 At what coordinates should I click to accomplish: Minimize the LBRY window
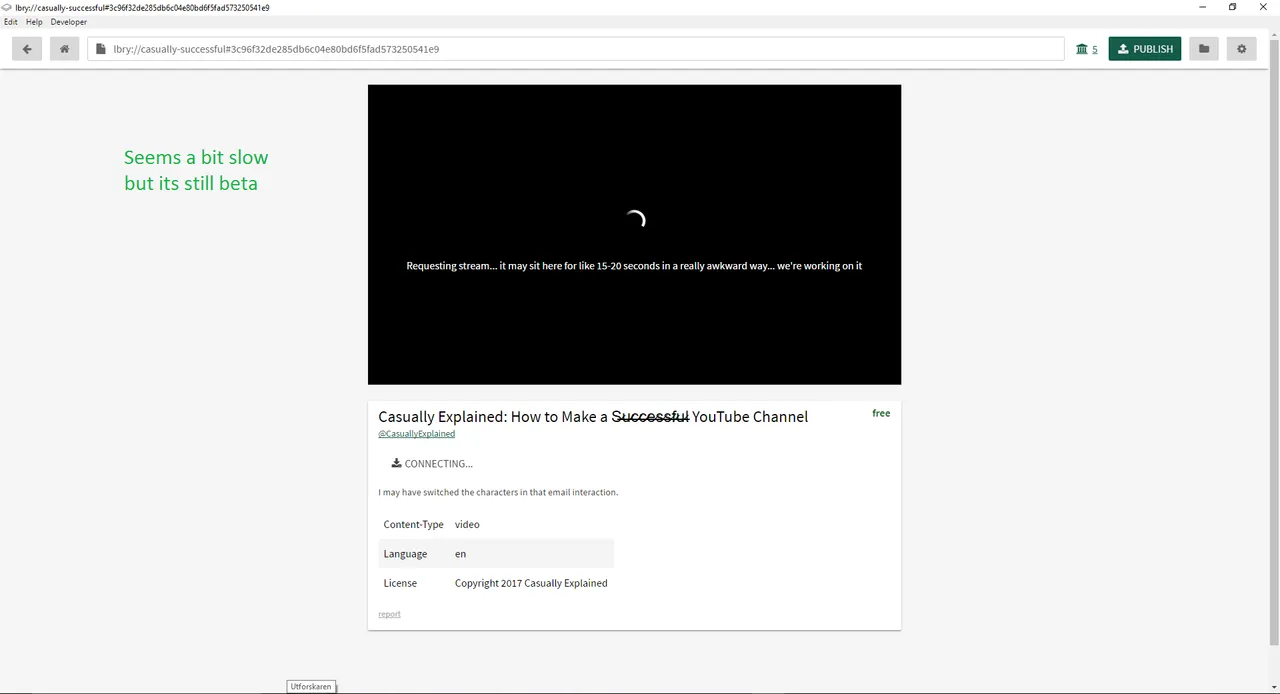point(1202,7)
